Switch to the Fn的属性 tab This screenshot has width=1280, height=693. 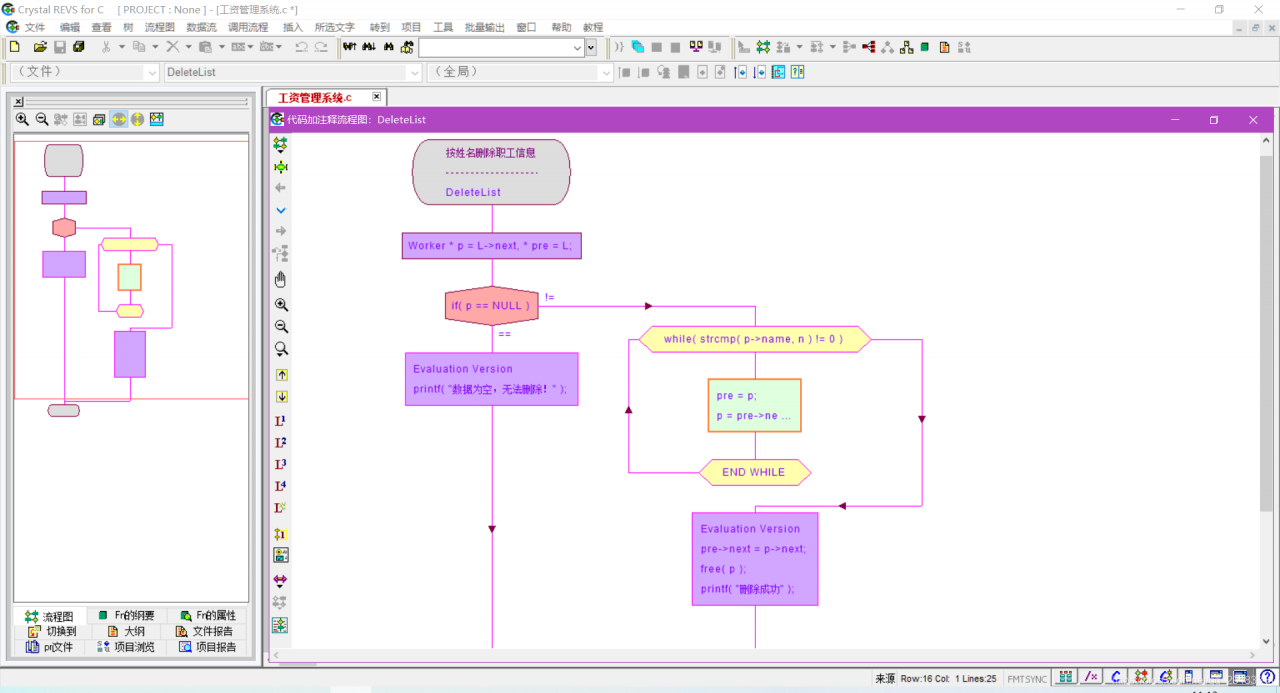point(208,616)
